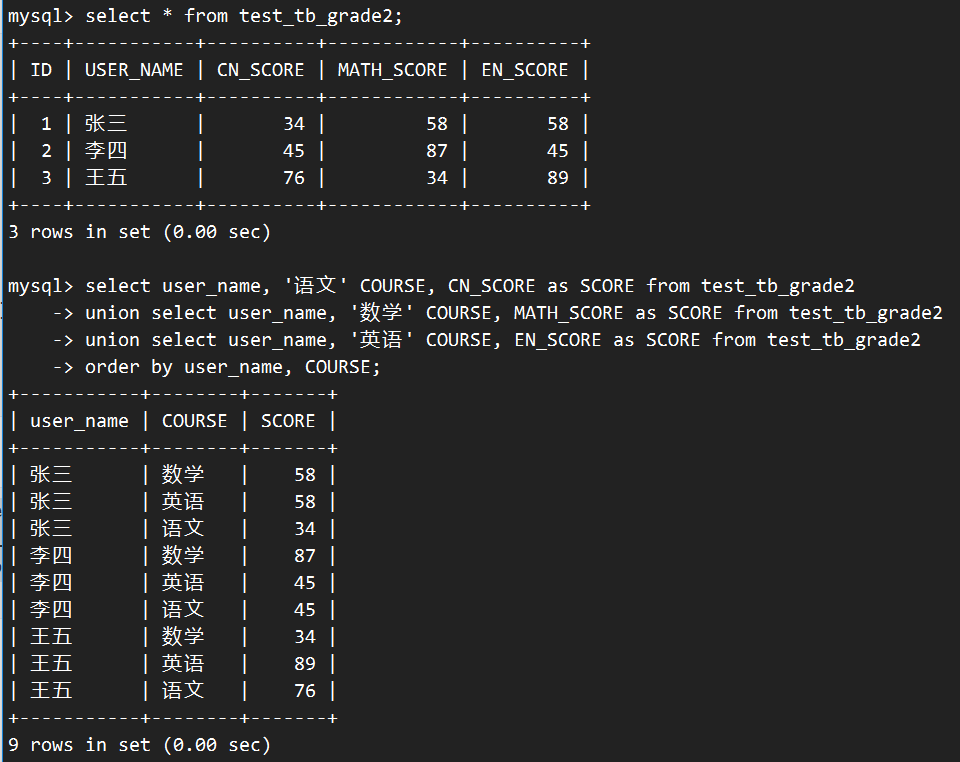960x762 pixels.
Task: Click 张三's 语文 course cell in second table
Action: tap(183, 529)
